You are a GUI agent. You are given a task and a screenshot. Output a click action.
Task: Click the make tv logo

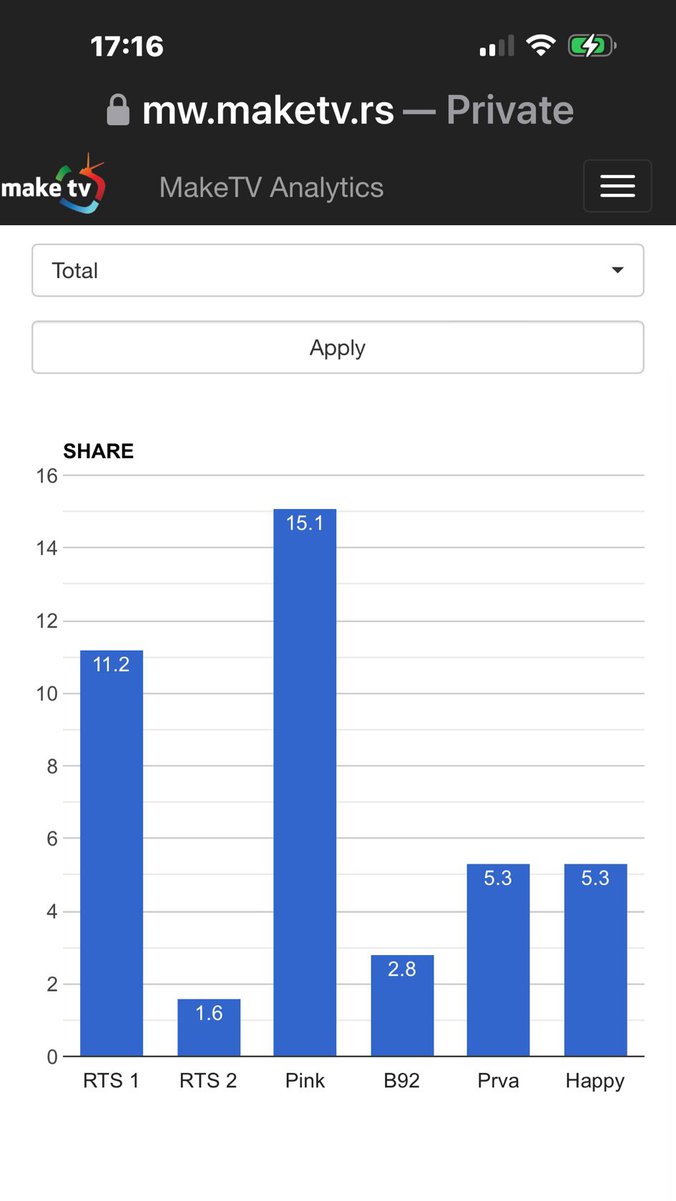tap(53, 186)
